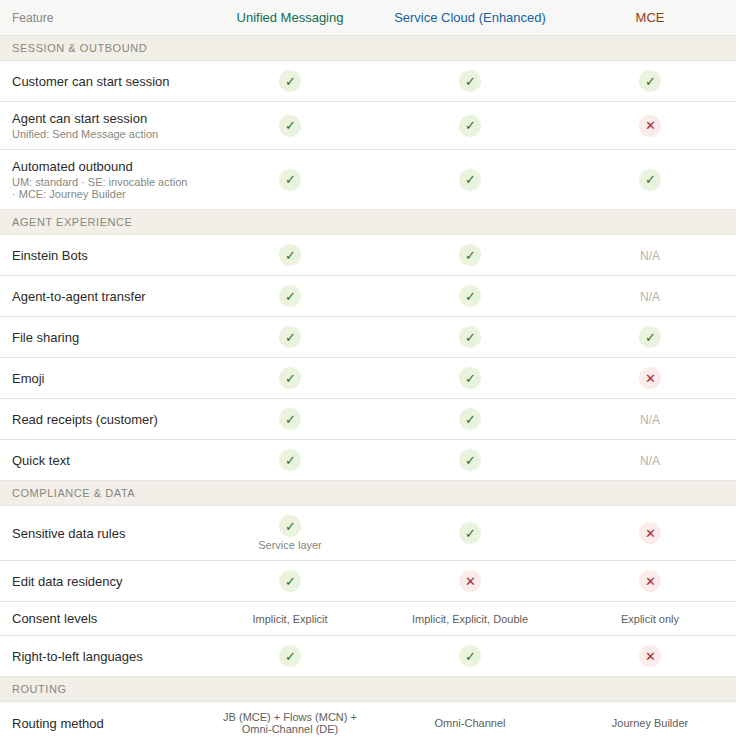The height and width of the screenshot is (744, 740).
Task: Click the SESSION & OUTBOUND section heading
Action: (x=79, y=48)
